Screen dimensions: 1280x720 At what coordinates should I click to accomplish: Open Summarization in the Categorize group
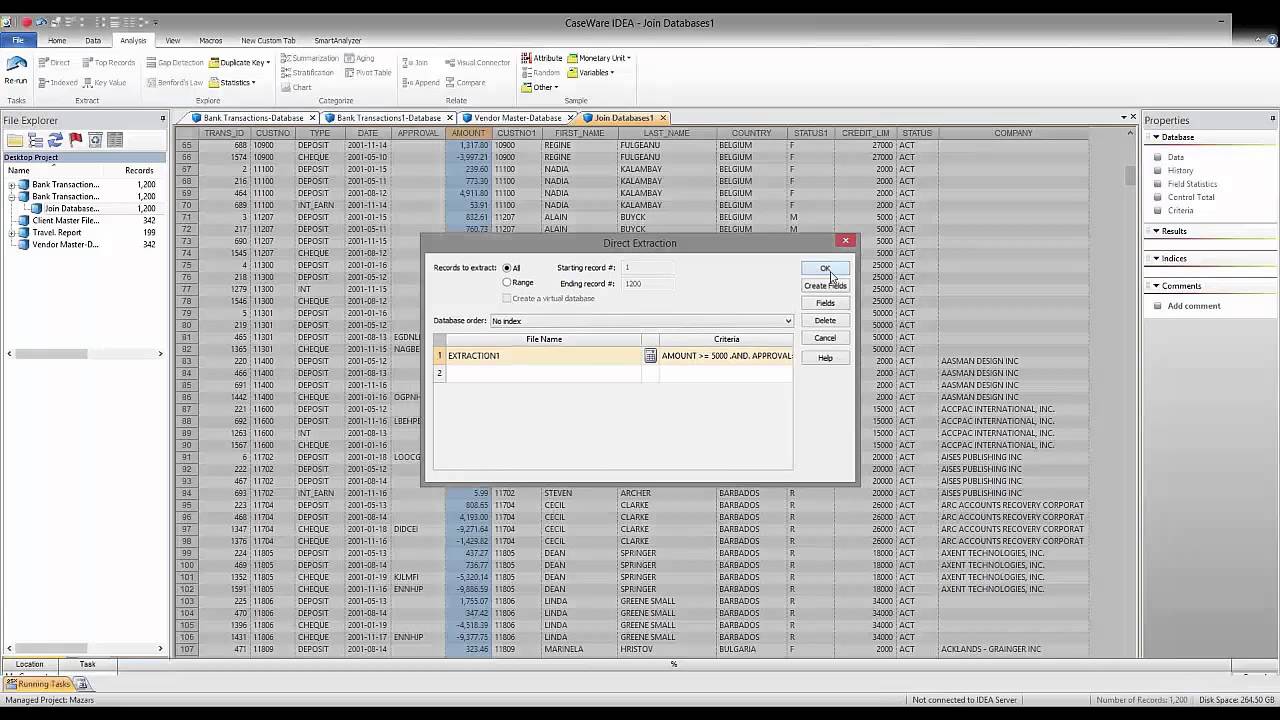310,59
